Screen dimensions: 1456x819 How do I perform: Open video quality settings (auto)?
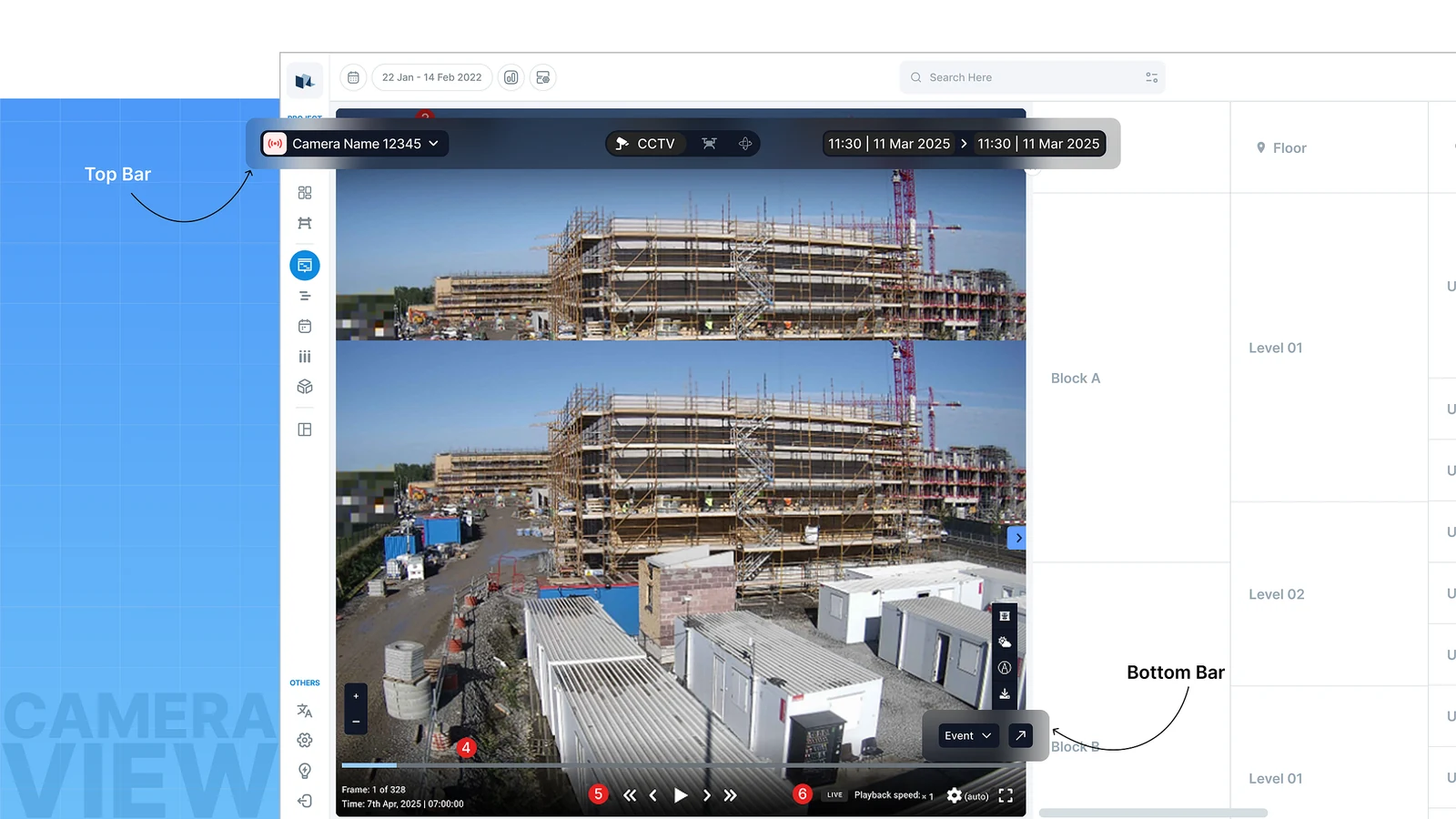[966, 795]
